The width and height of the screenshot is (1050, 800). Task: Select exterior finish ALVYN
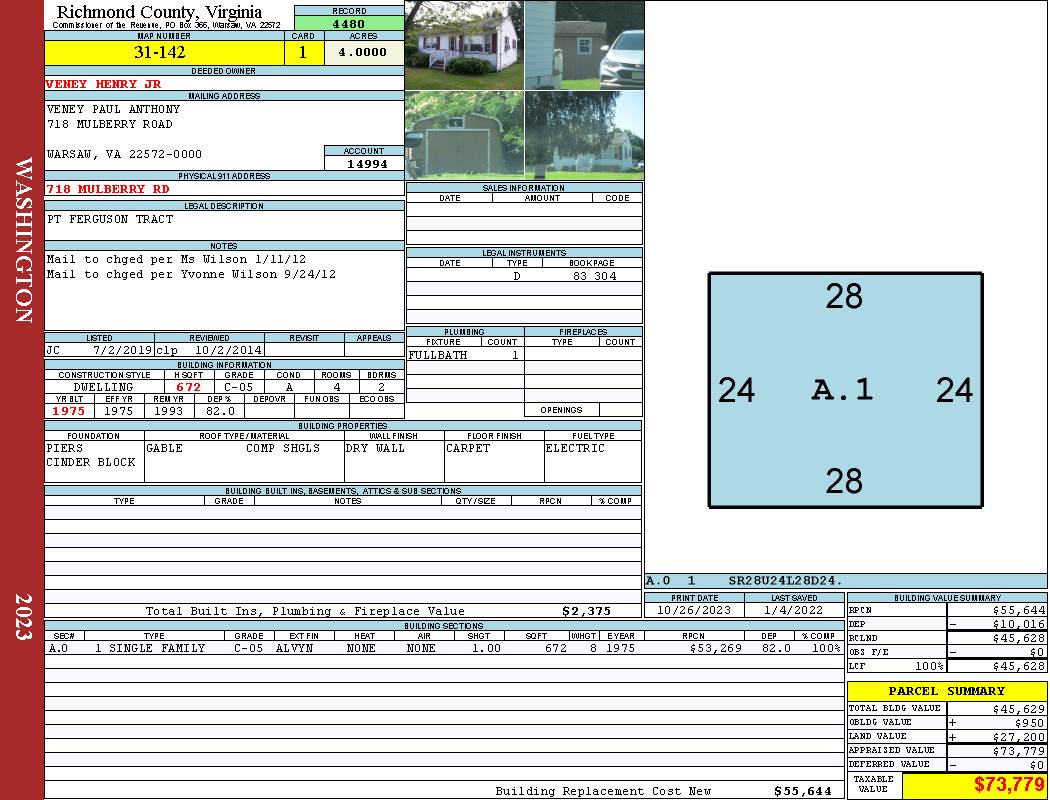point(294,649)
